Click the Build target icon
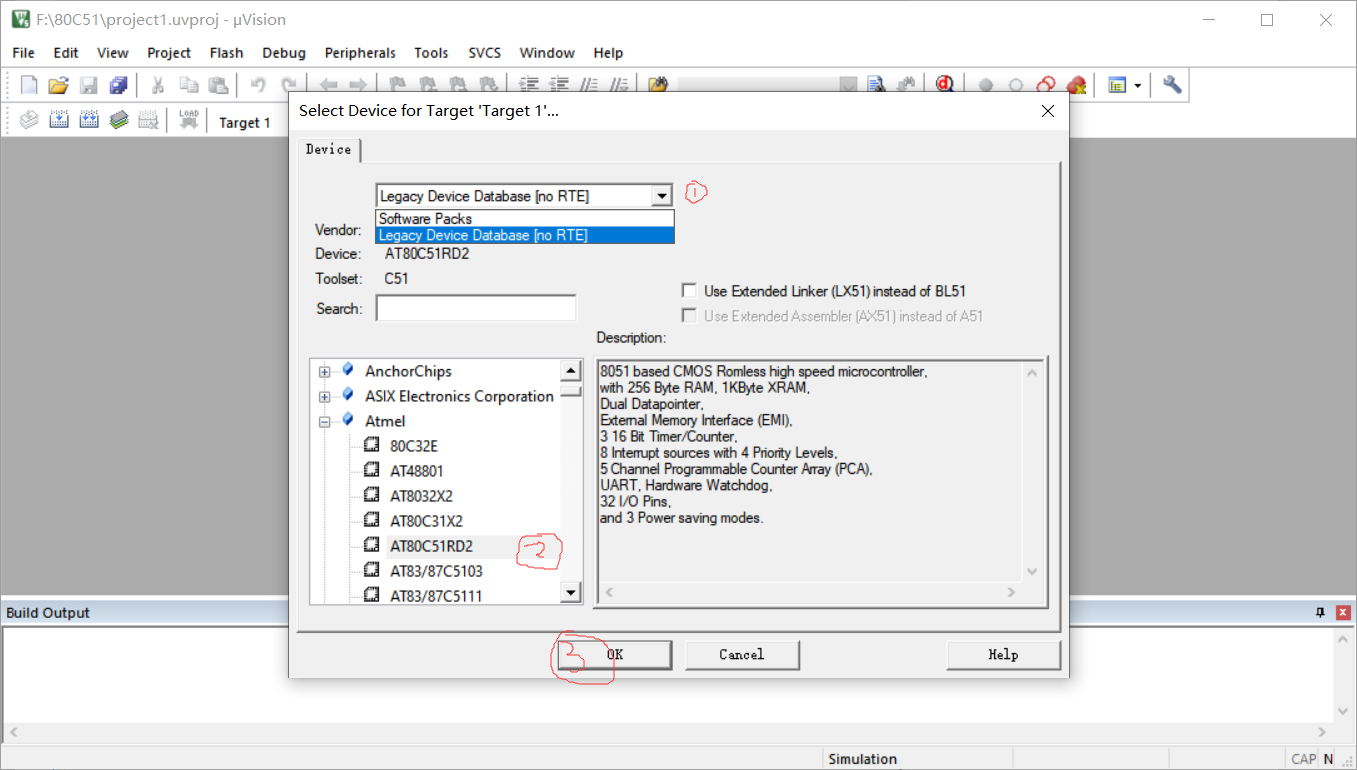This screenshot has width=1357, height=770. [x=59, y=121]
